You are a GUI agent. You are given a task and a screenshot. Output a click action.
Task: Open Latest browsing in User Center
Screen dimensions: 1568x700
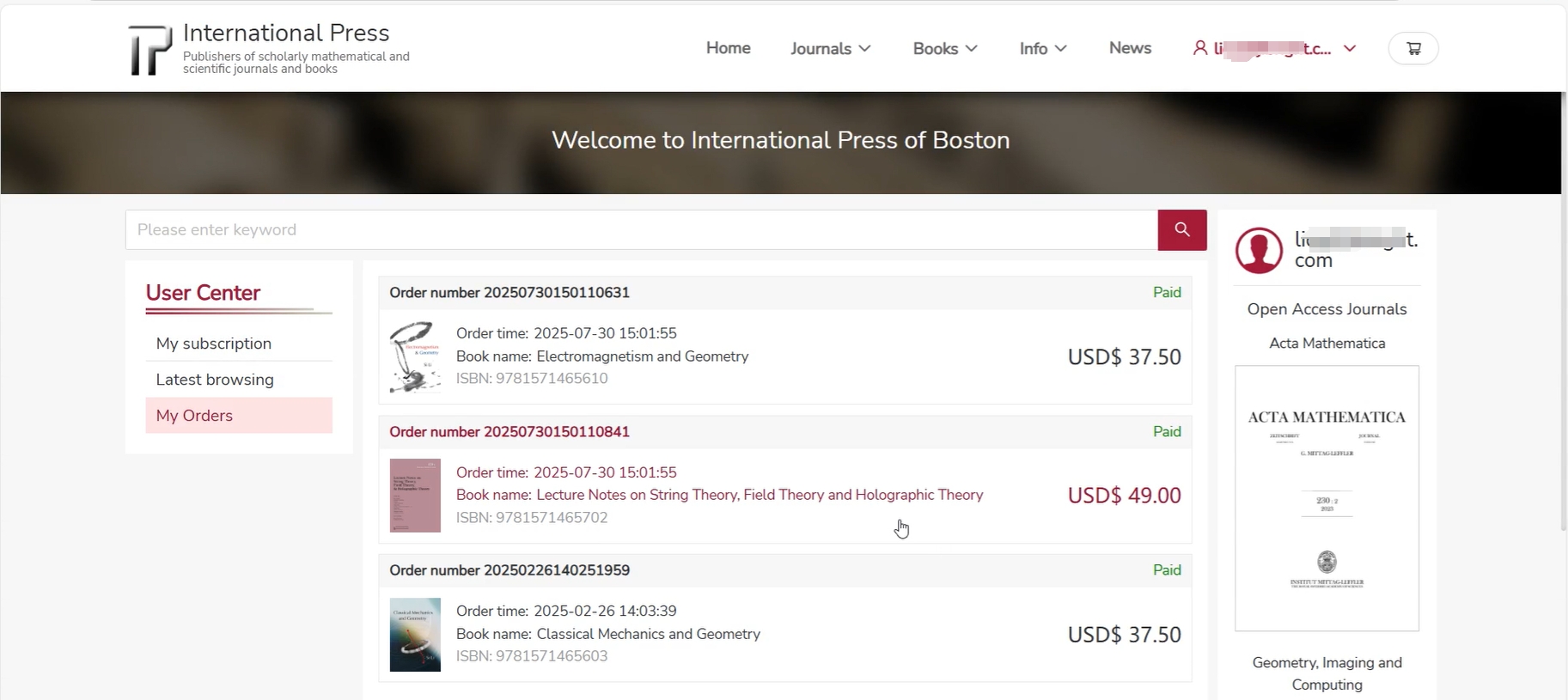239,380
